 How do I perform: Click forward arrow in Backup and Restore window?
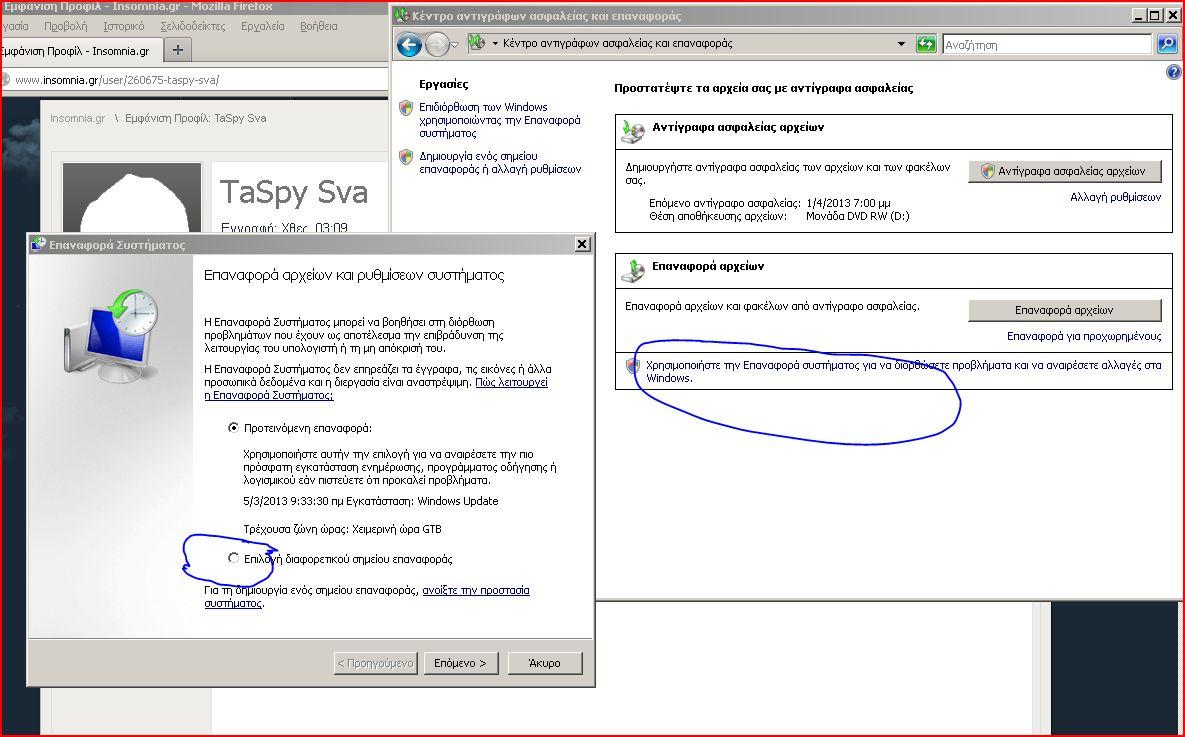point(437,45)
